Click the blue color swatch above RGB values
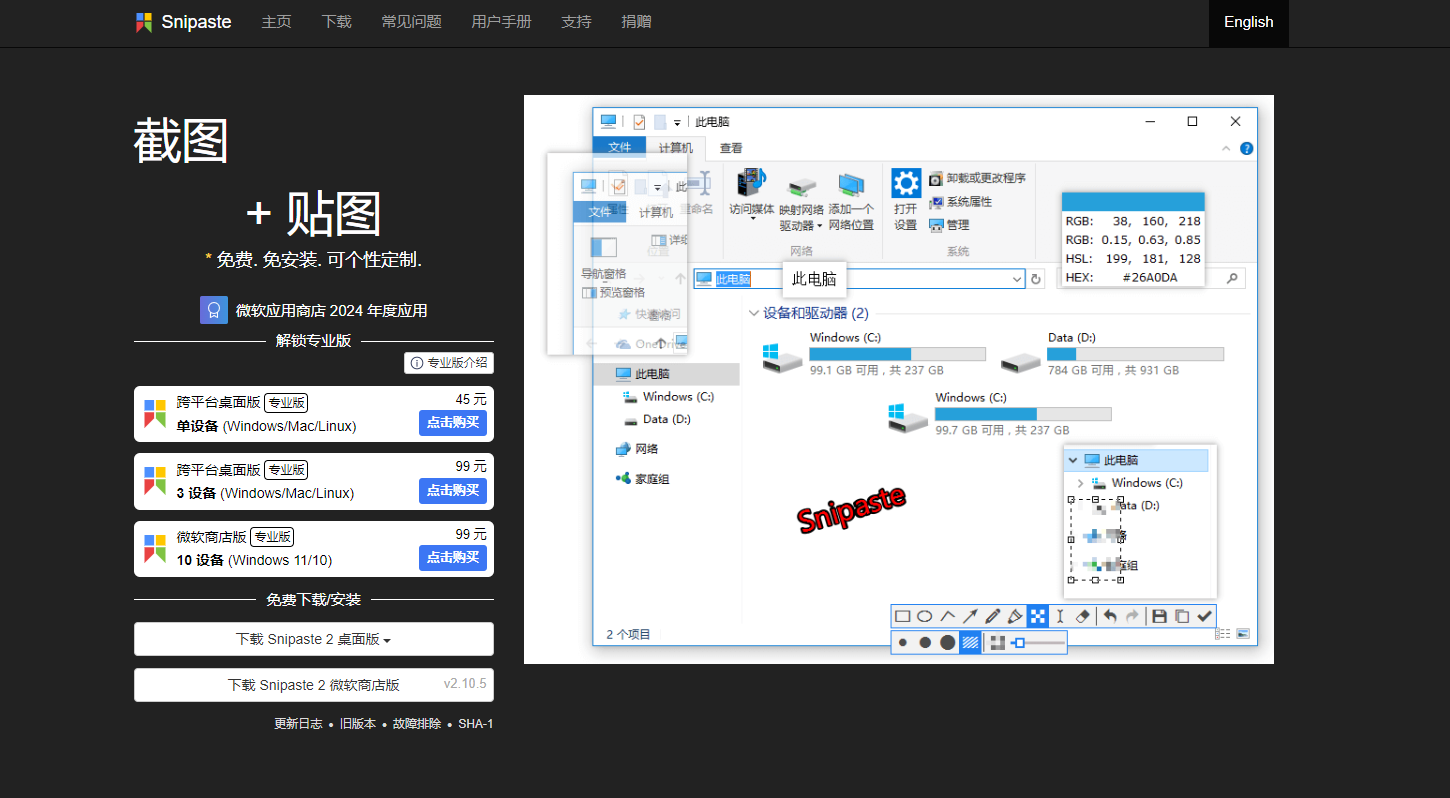 1132,201
